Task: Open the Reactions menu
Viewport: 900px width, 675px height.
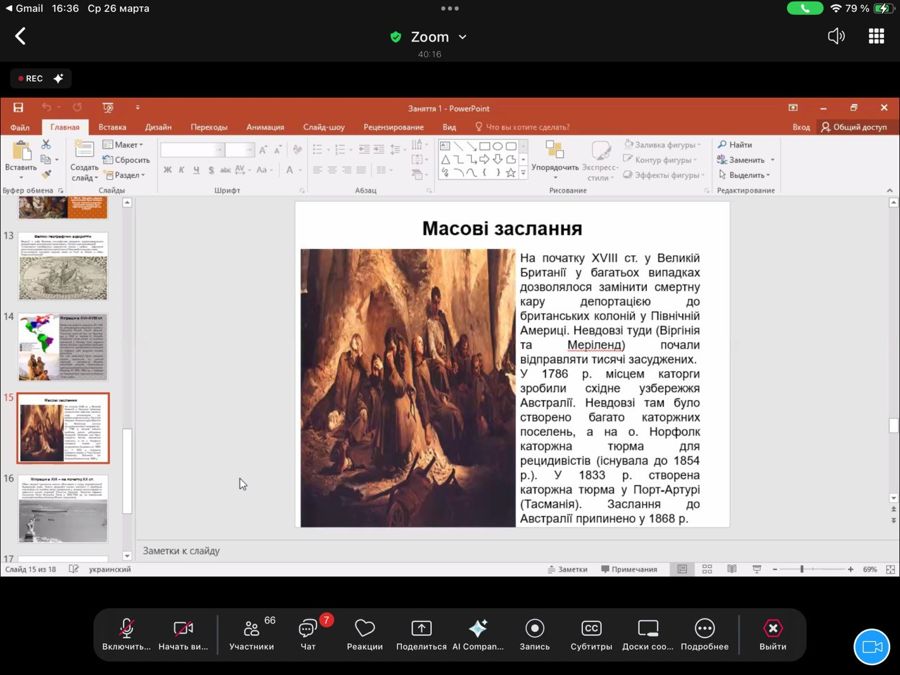Action: [364, 634]
